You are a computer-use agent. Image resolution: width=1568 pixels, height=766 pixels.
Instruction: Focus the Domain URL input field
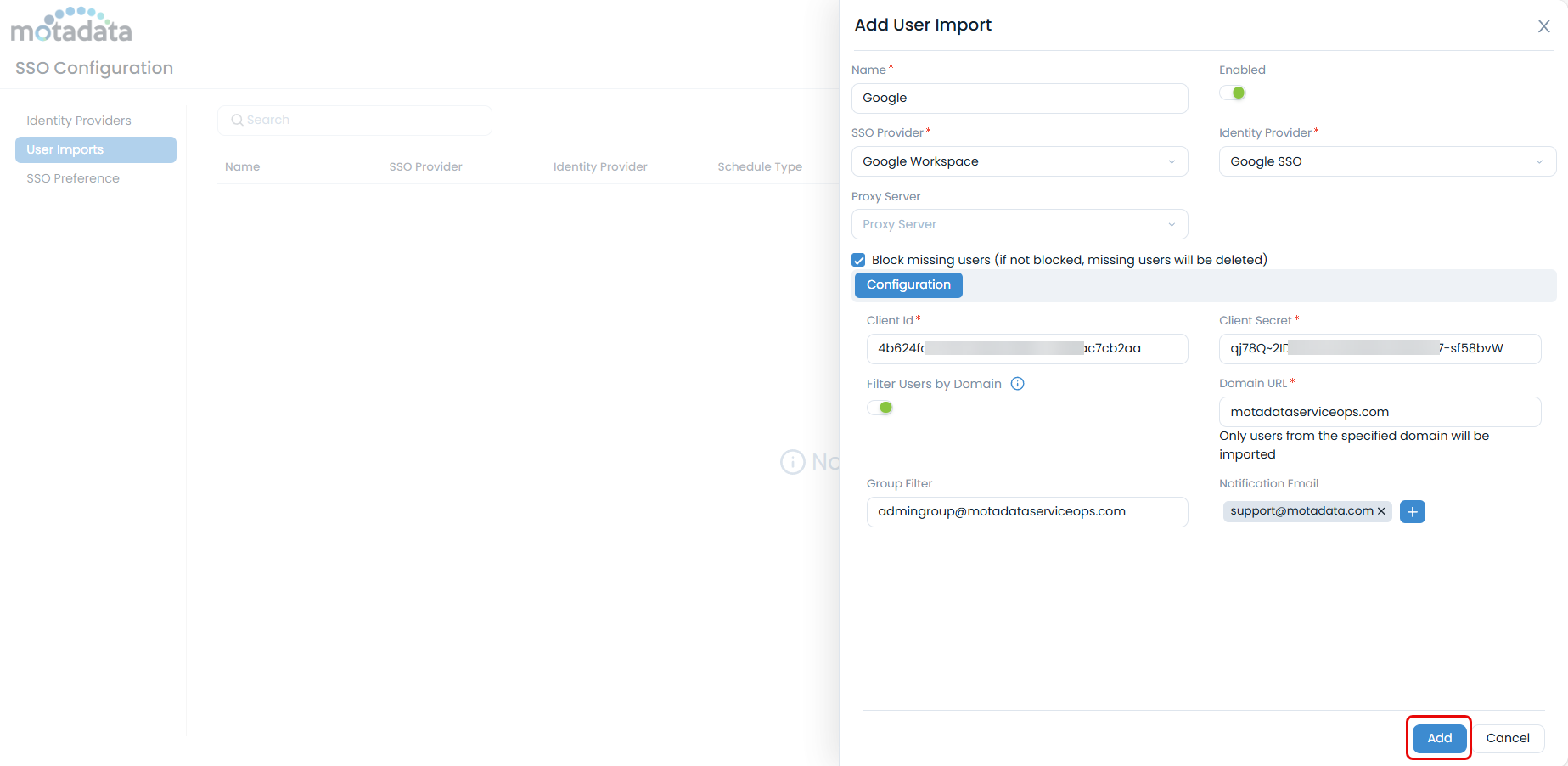coord(1379,412)
